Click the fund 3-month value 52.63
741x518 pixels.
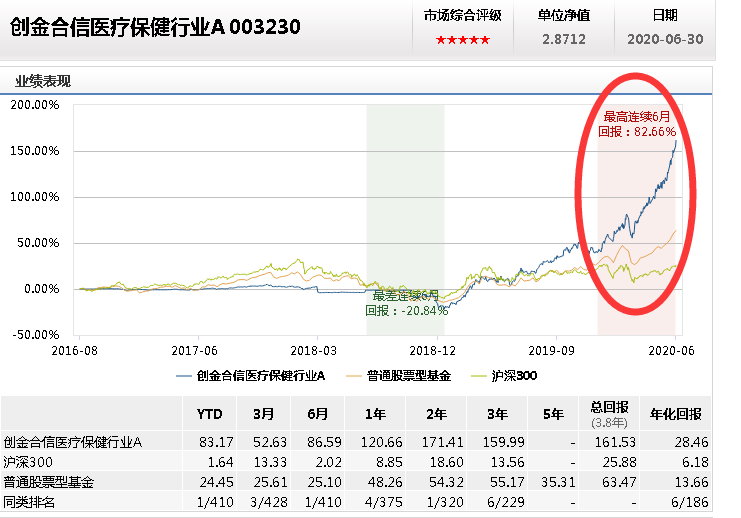tap(270, 442)
